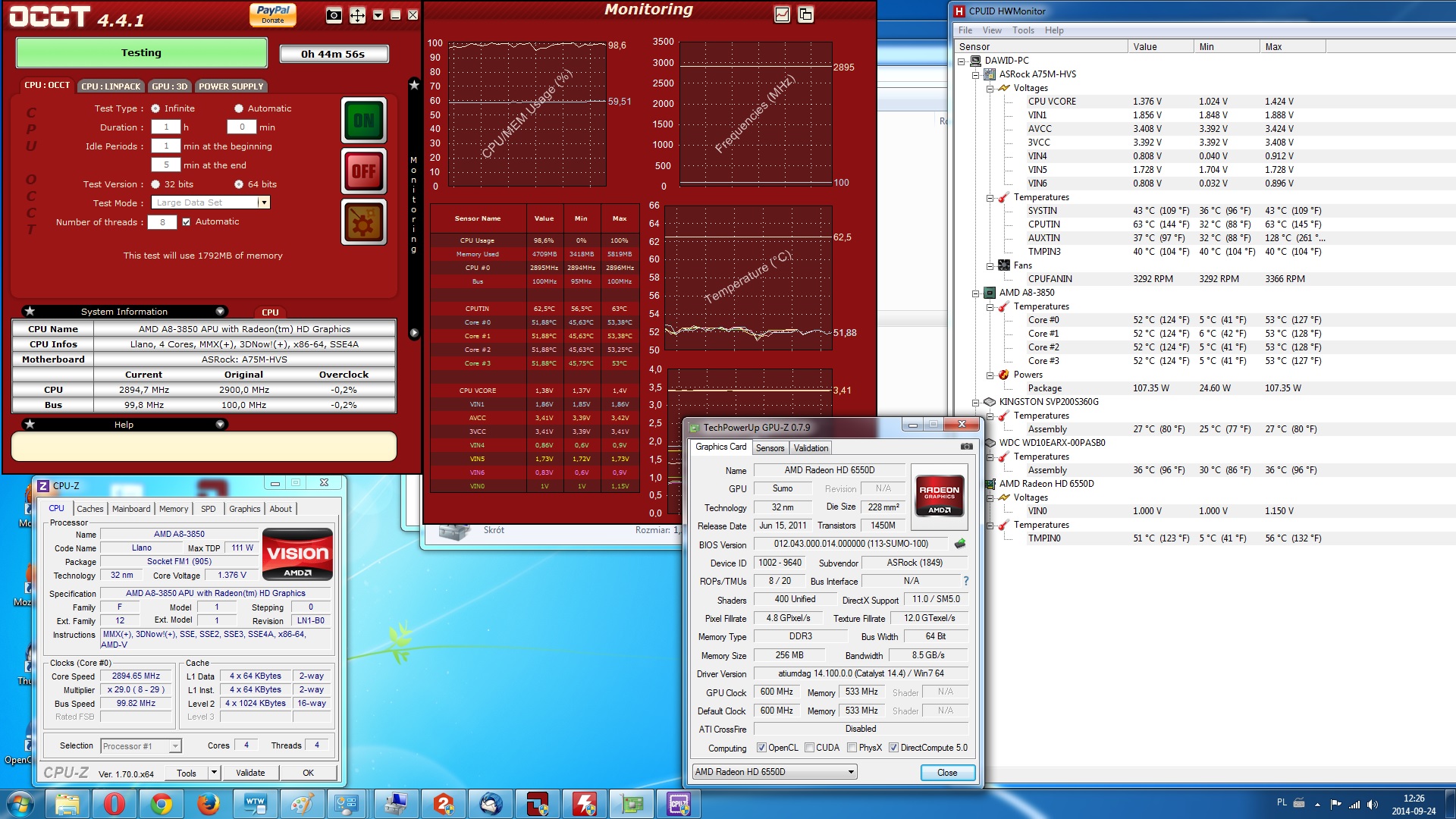Open the Tools menu in HWMonitor
The image size is (1456, 819).
pyautogui.click(x=1025, y=30)
